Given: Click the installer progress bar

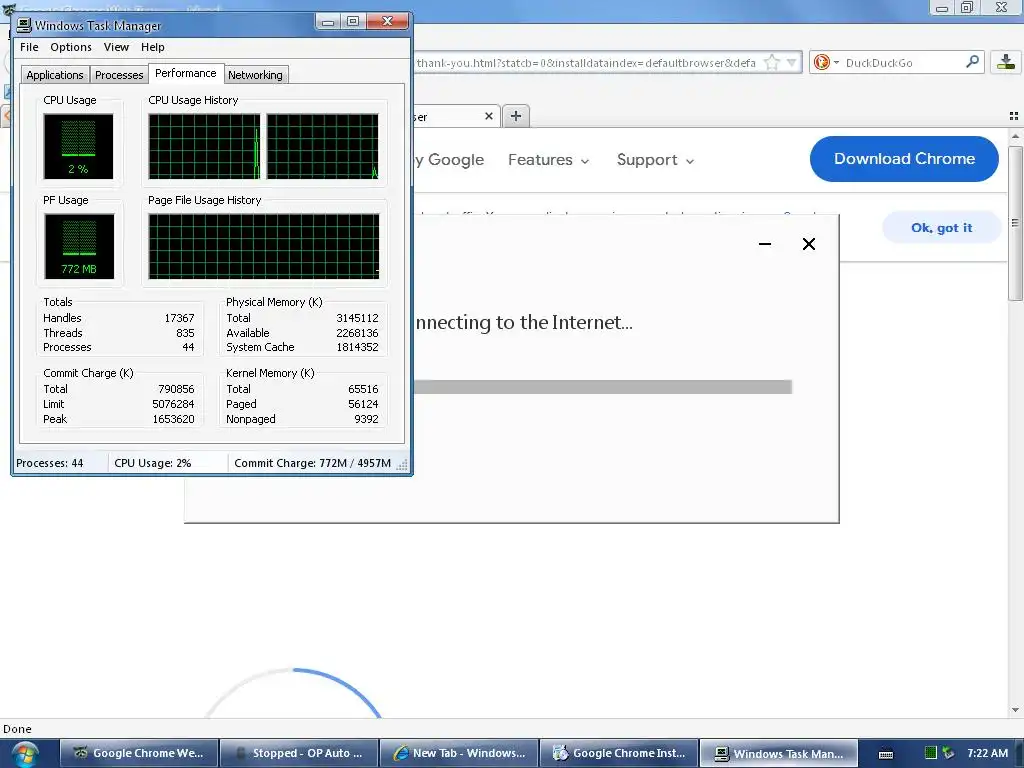Looking at the screenshot, I should click(603, 387).
